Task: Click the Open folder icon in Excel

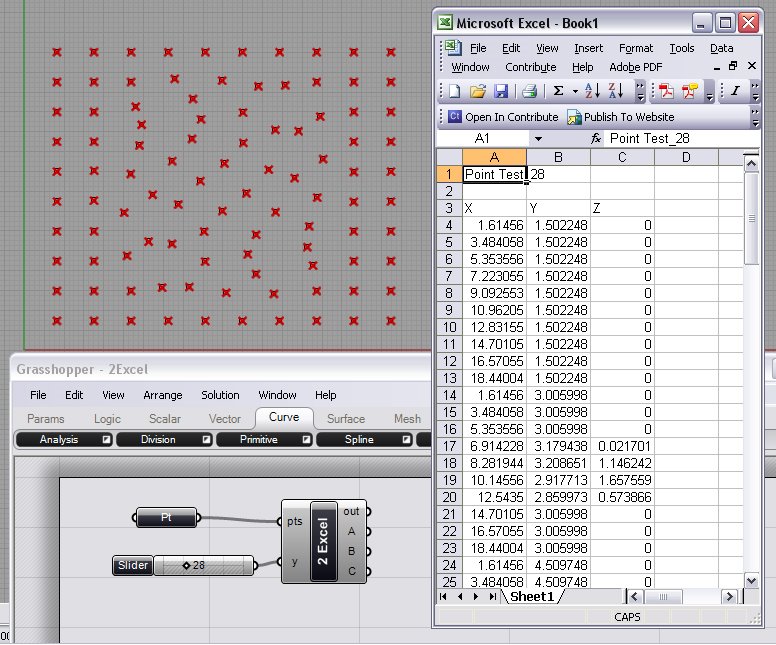Action: (478, 91)
